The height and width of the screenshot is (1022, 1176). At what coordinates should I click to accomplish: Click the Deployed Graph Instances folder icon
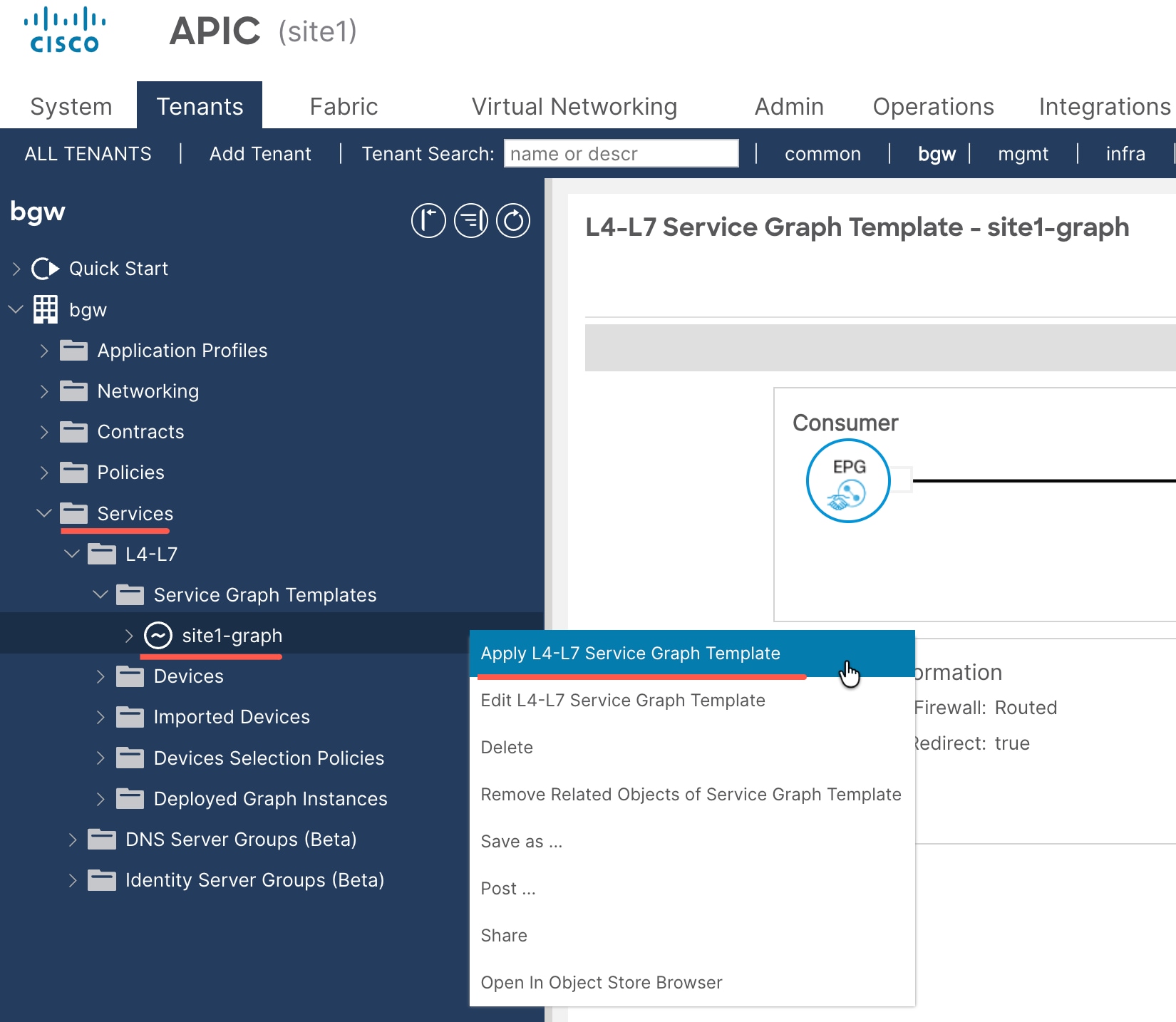[130, 799]
